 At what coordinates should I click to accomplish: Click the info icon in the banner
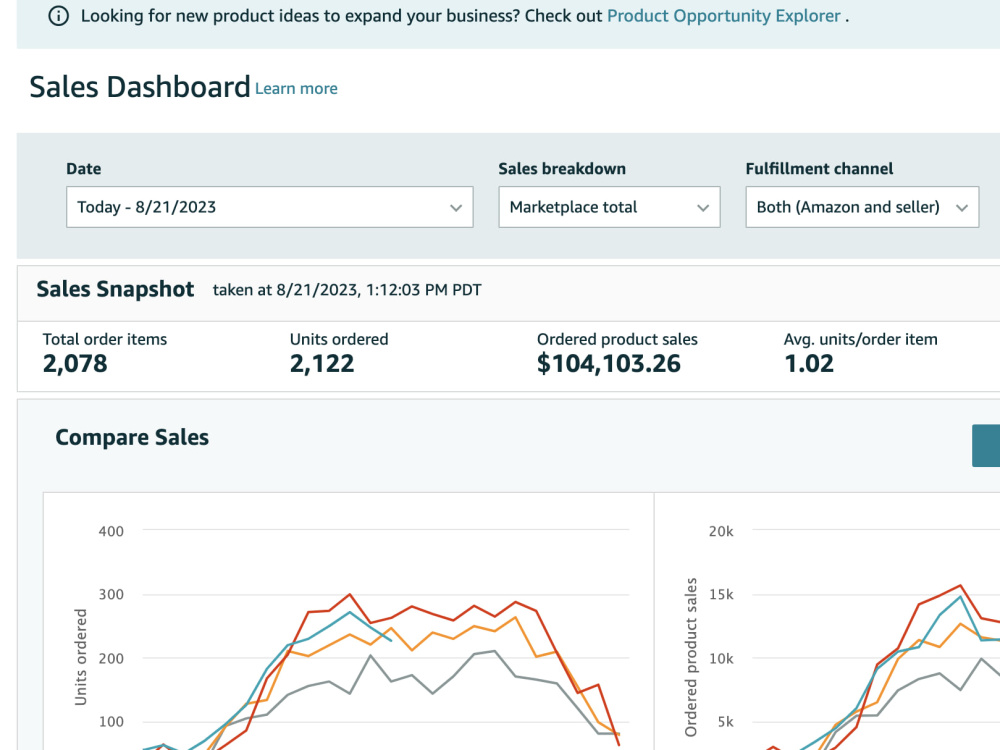(59, 16)
